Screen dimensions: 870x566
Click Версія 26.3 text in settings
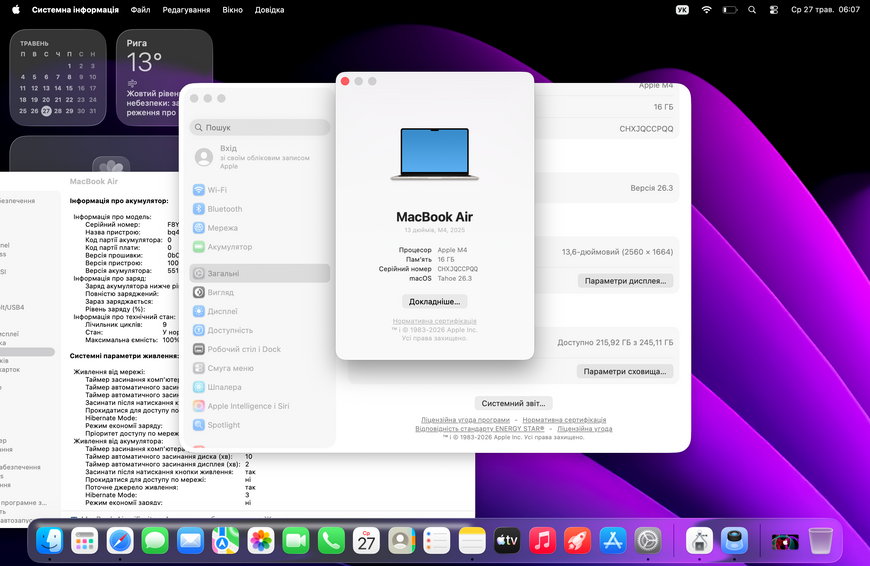(x=651, y=188)
